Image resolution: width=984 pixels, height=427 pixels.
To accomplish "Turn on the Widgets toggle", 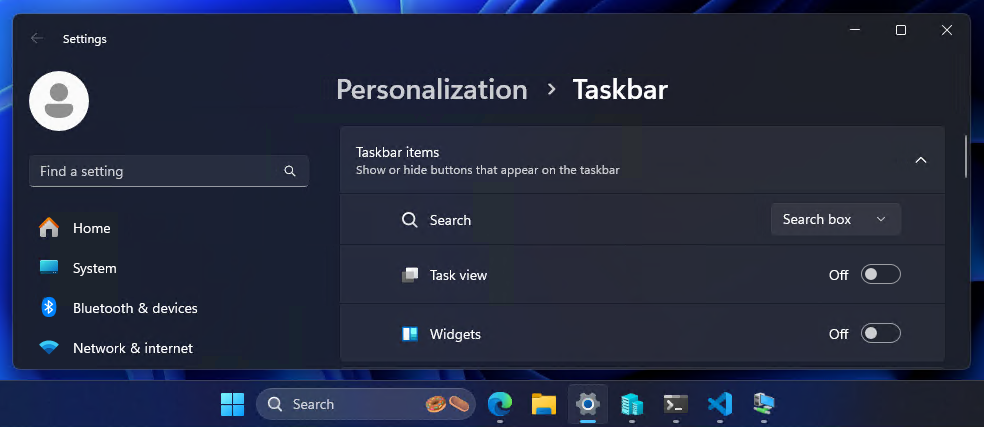I will [x=880, y=333].
